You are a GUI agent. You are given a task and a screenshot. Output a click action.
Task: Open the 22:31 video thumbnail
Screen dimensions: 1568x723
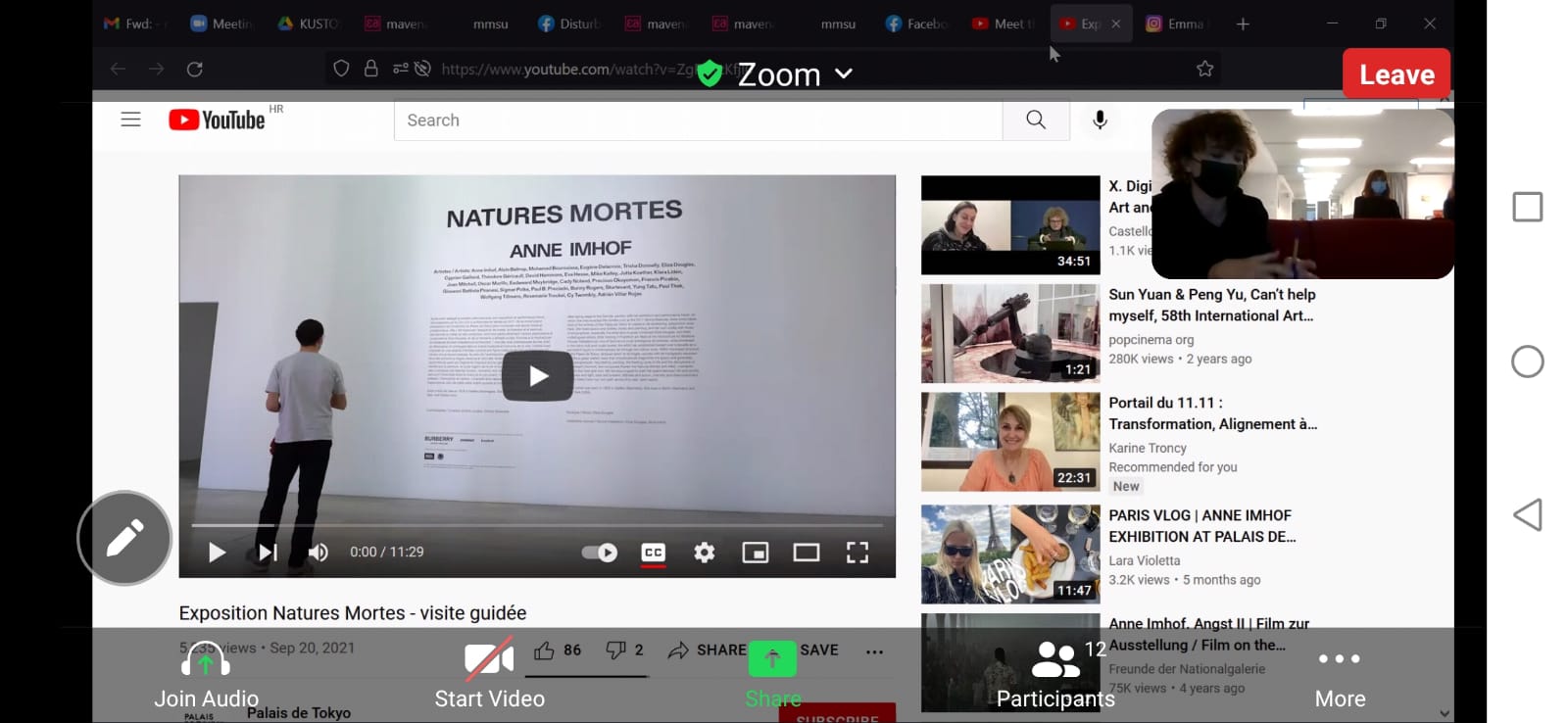point(1010,442)
